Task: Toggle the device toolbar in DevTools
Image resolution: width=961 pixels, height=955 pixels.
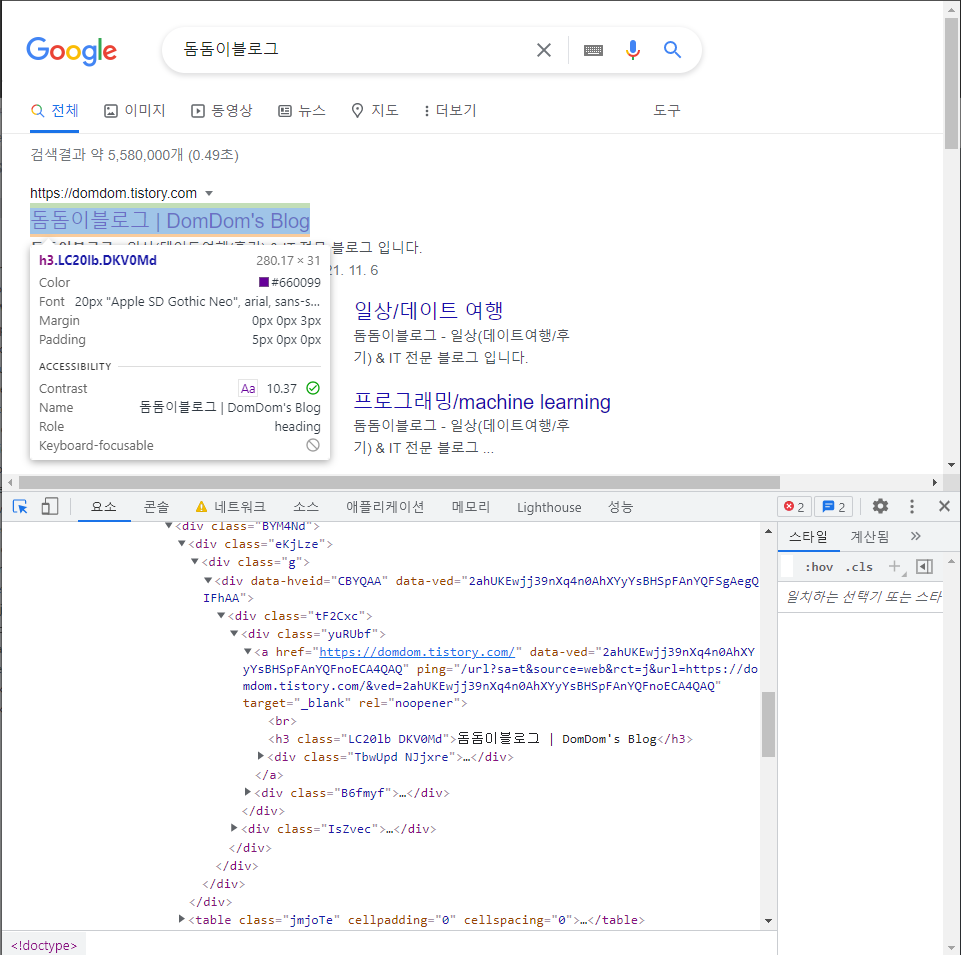Action: [50, 506]
